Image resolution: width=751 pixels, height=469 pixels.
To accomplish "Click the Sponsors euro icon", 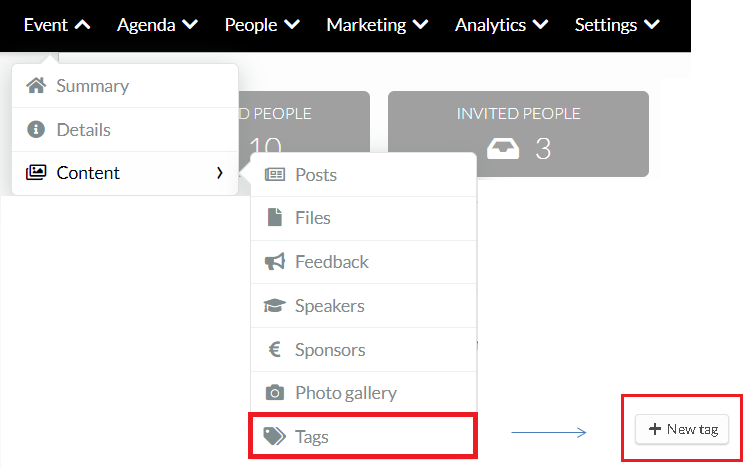I will click(x=274, y=349).
